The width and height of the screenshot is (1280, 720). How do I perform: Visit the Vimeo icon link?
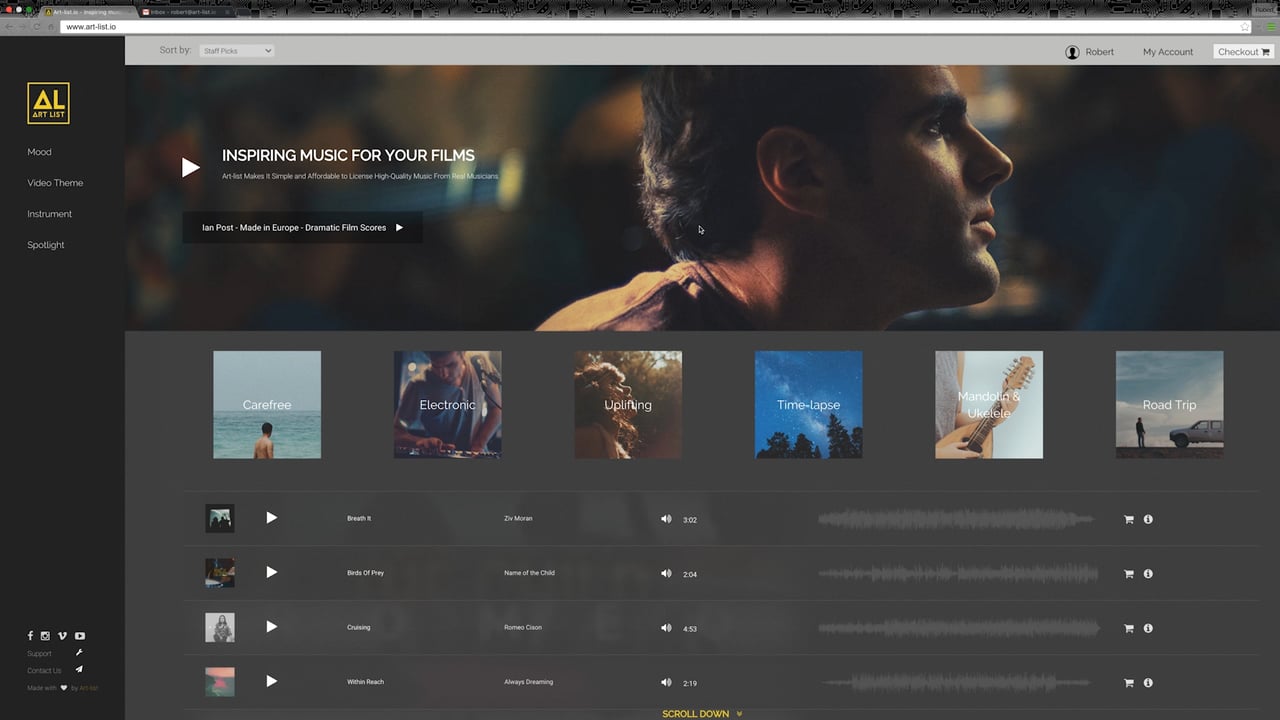pyautogui.click(x=62, y=636)
